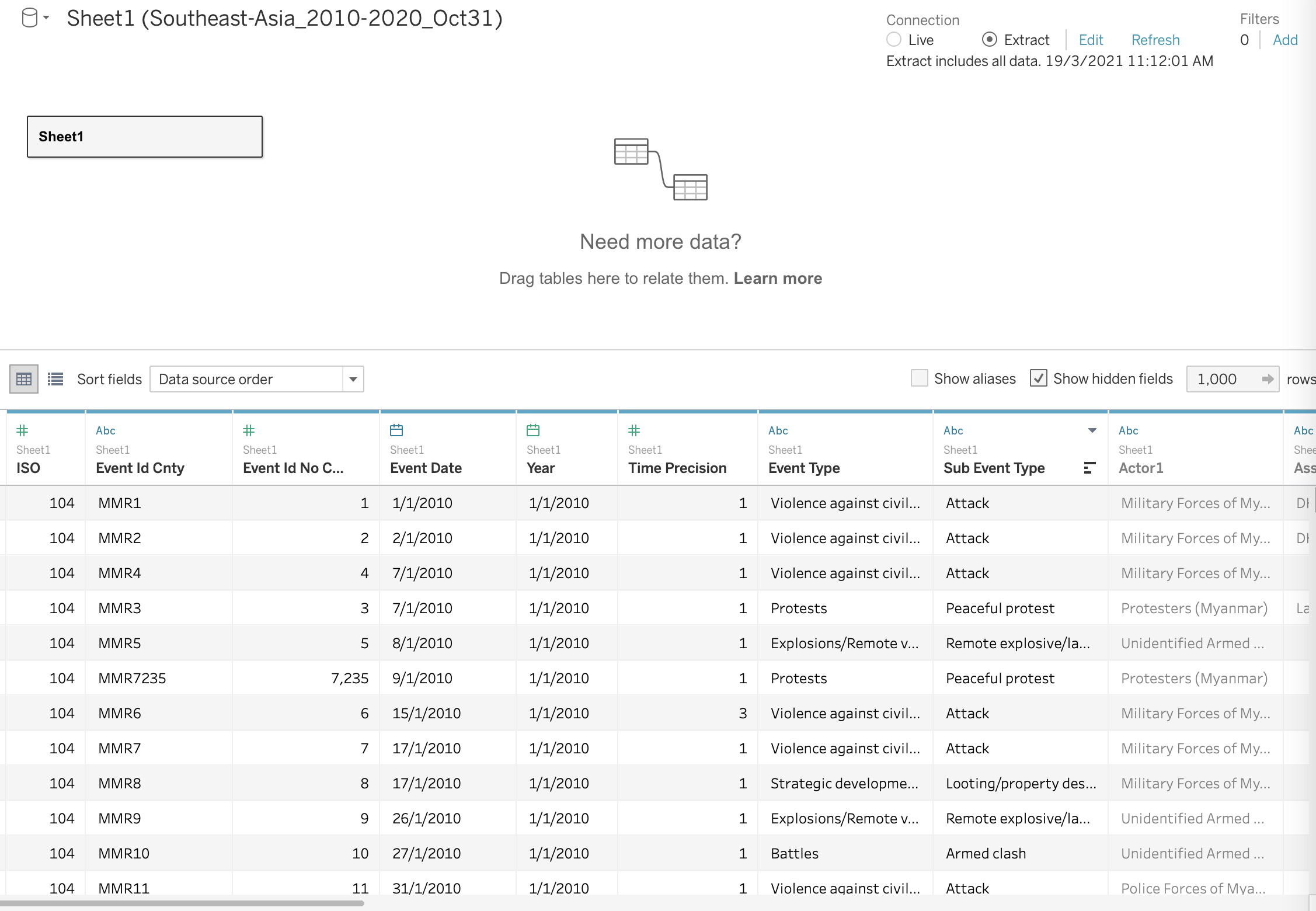Screen dimensions: 1316x911
Task: Click Event Type Abc data type icon
Action: (778, 430)
